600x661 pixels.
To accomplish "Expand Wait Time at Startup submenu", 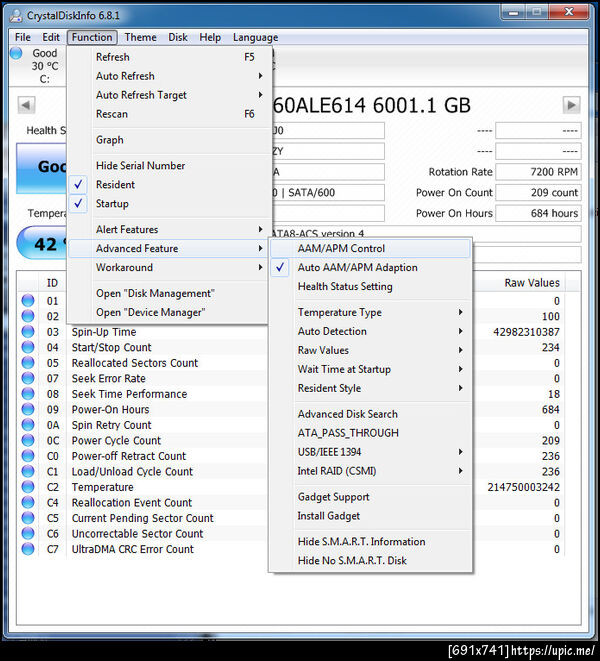I will 370,369.
